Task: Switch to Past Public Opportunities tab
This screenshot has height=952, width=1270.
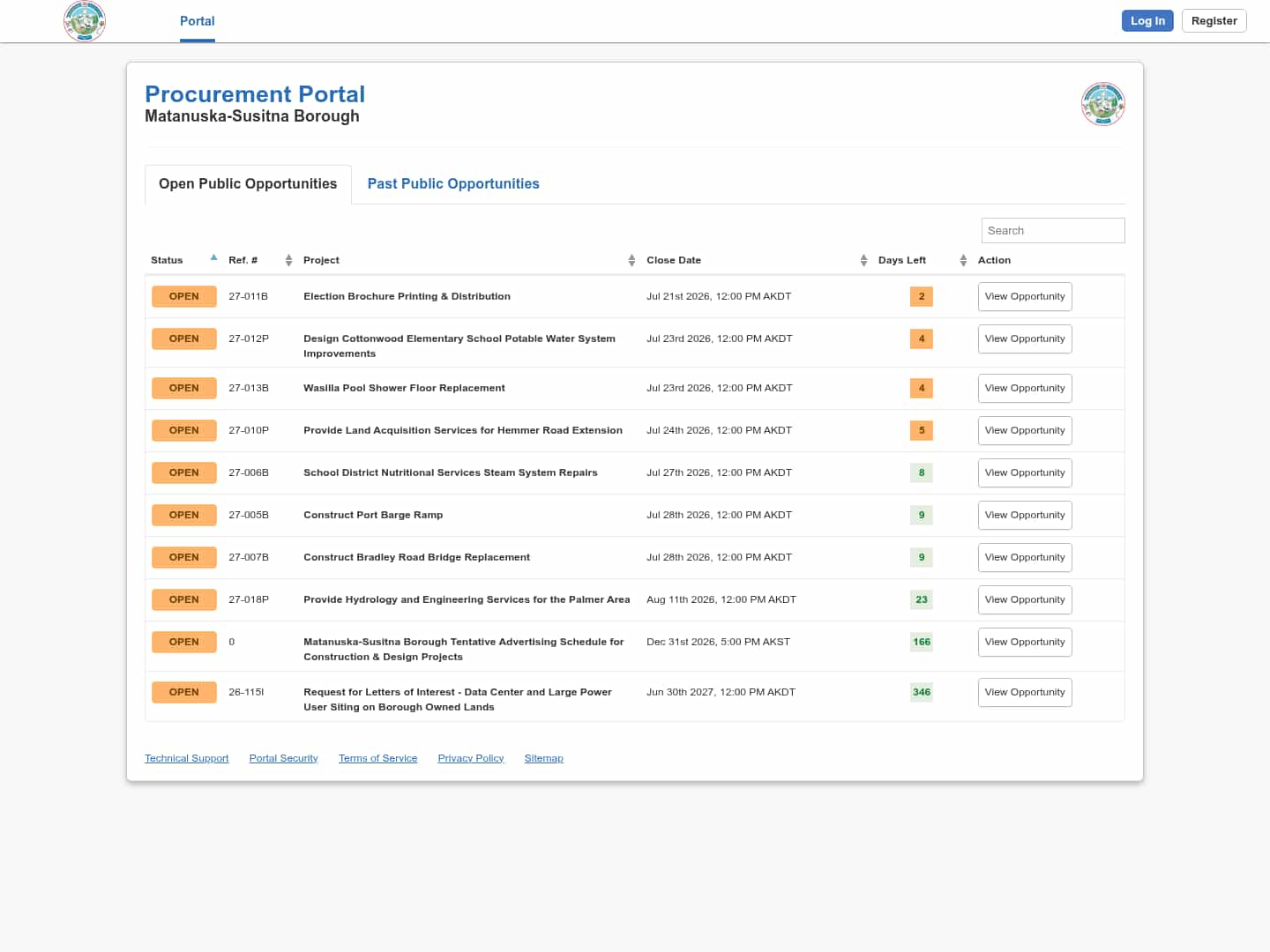Action: tap(453, 183)
